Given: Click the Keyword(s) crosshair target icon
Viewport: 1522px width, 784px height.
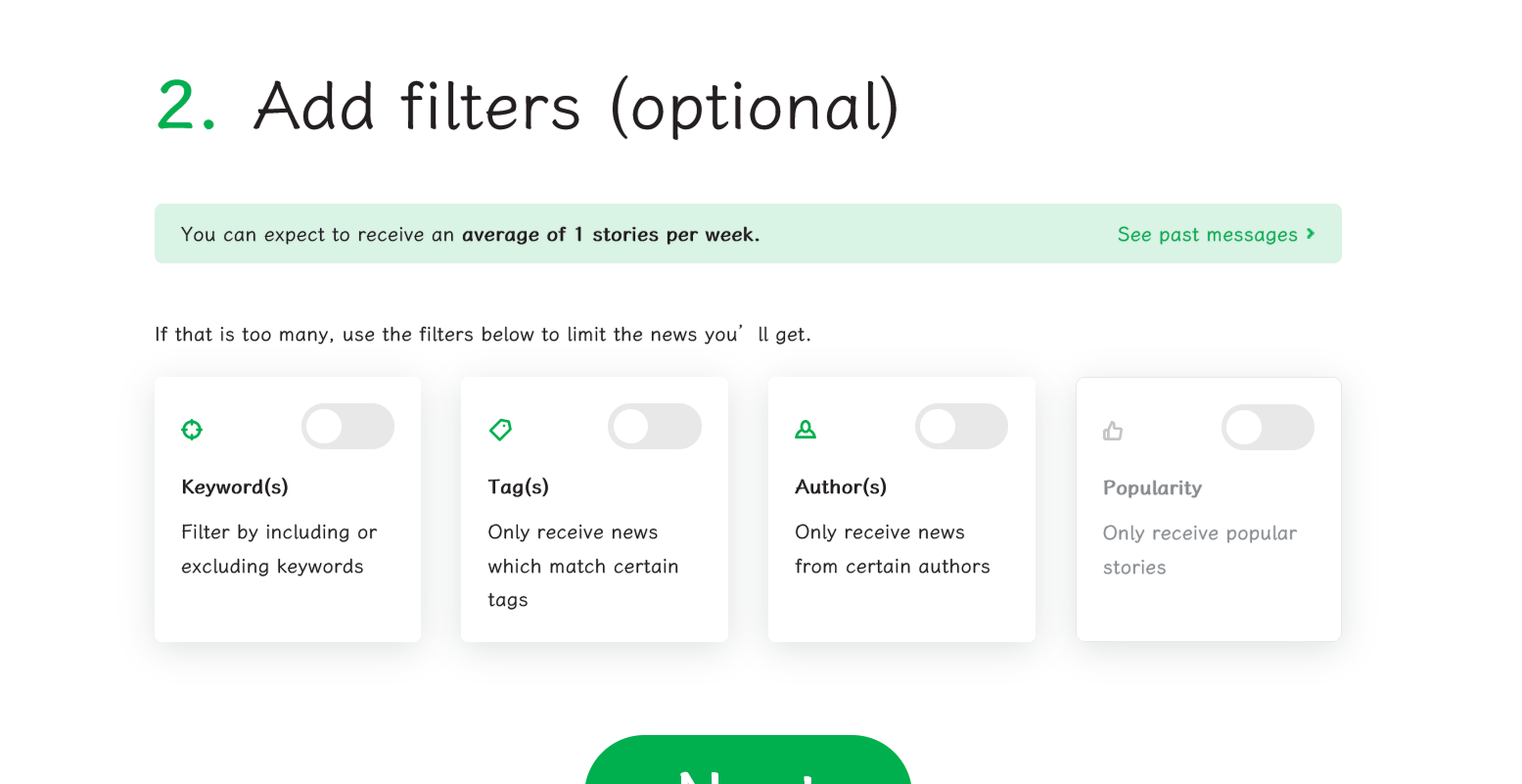Looking at the screenshot, I should [192, 430].
